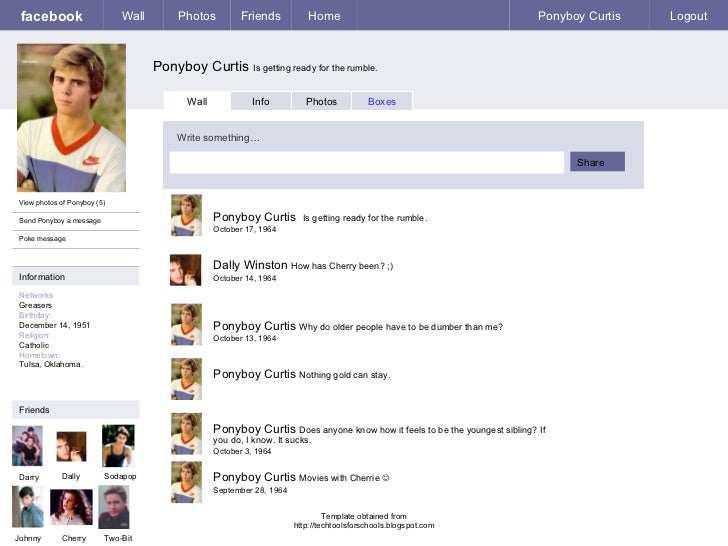Click the techtoolsforschools.blogspot.com template link
Screen dimensions: 728x546
coord(364,526)
